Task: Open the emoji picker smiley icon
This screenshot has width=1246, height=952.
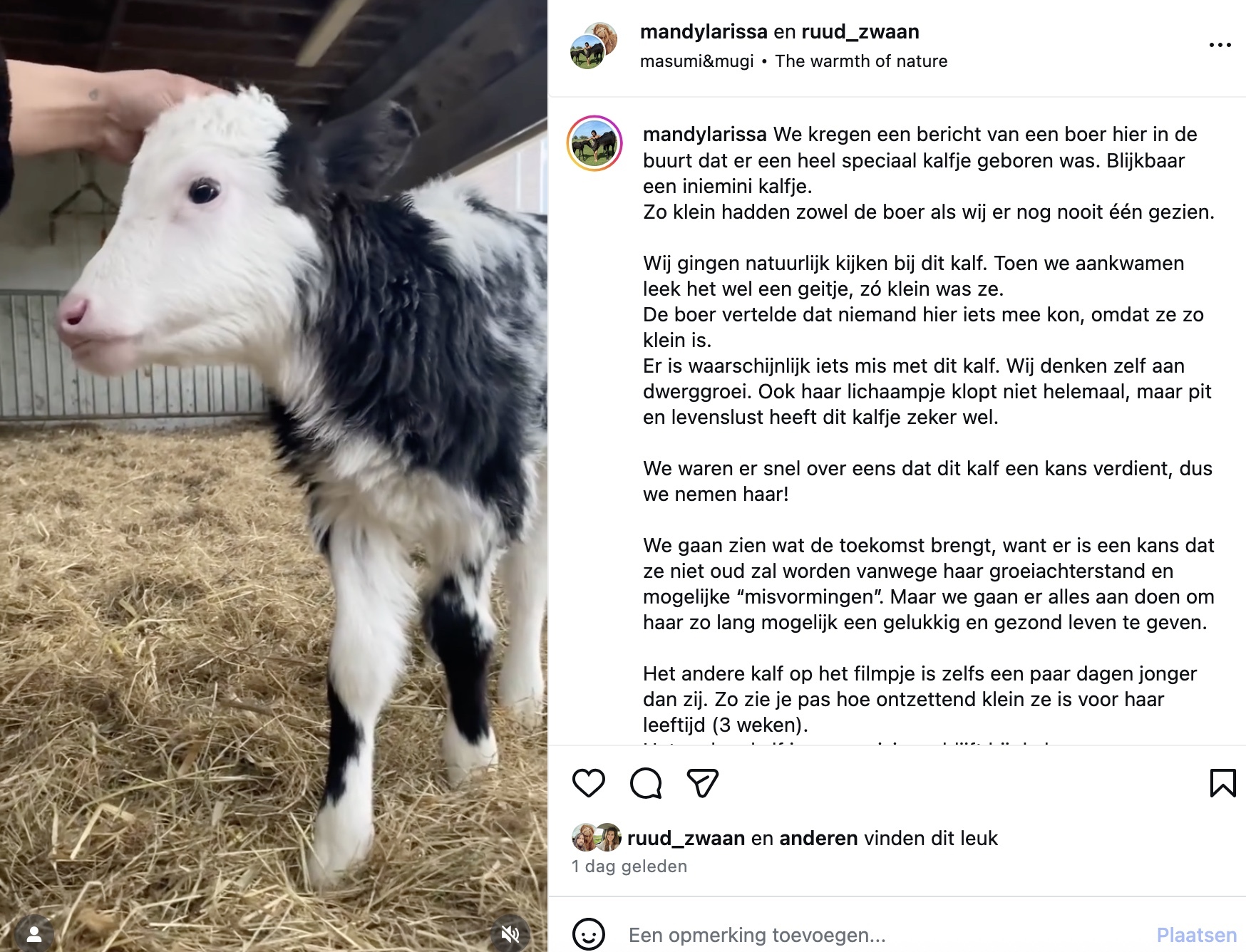Action: point(589,934)
